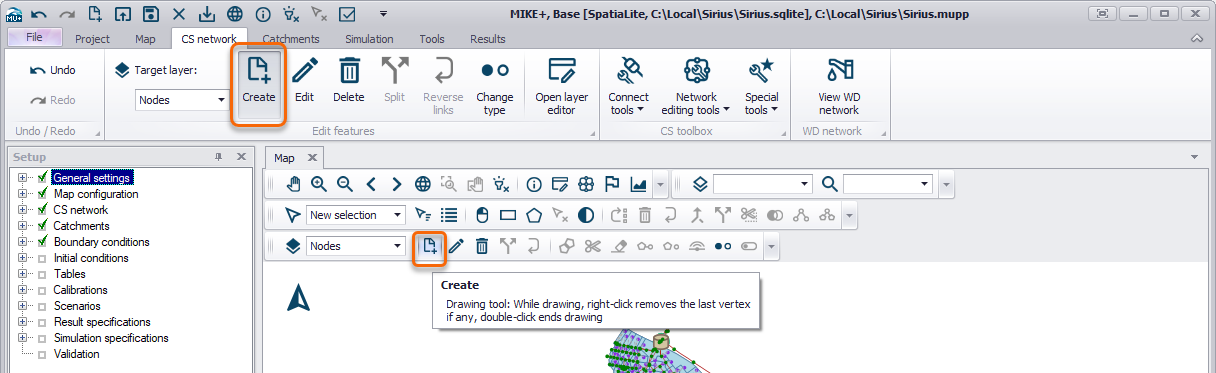Image resolution: width=1216 pixels, height=373 pixels.
Task: Toggle Calibrations checkbox
Action: 42,290
